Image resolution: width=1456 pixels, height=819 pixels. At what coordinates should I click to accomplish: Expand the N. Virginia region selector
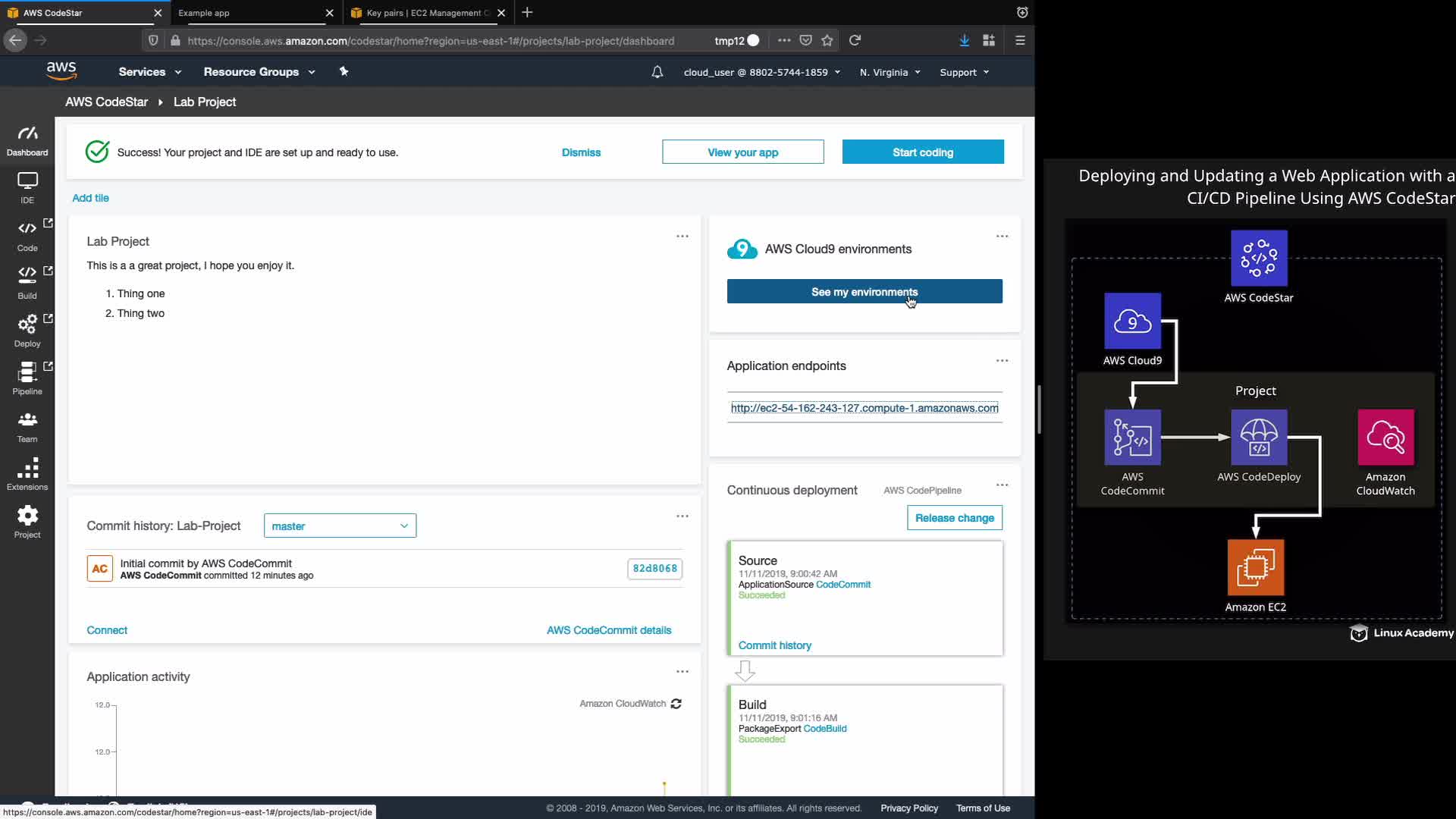890,72
